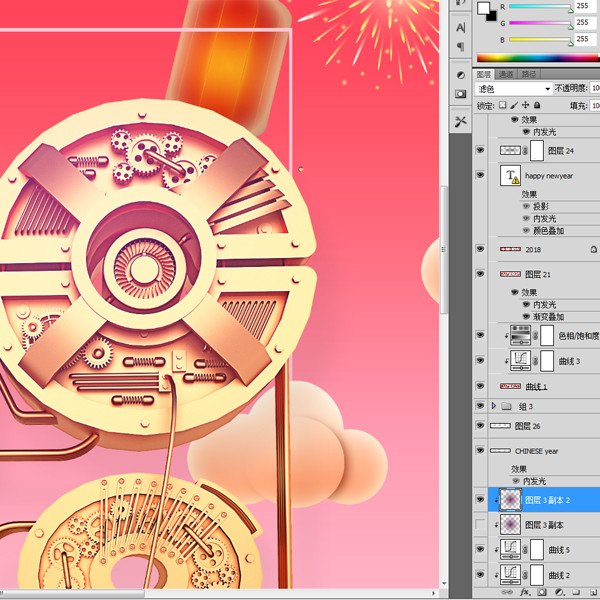This screenshot has width=600, height=600.
Task: Click the canvas horizontal scrollbar
Action: tap(72, 593)
